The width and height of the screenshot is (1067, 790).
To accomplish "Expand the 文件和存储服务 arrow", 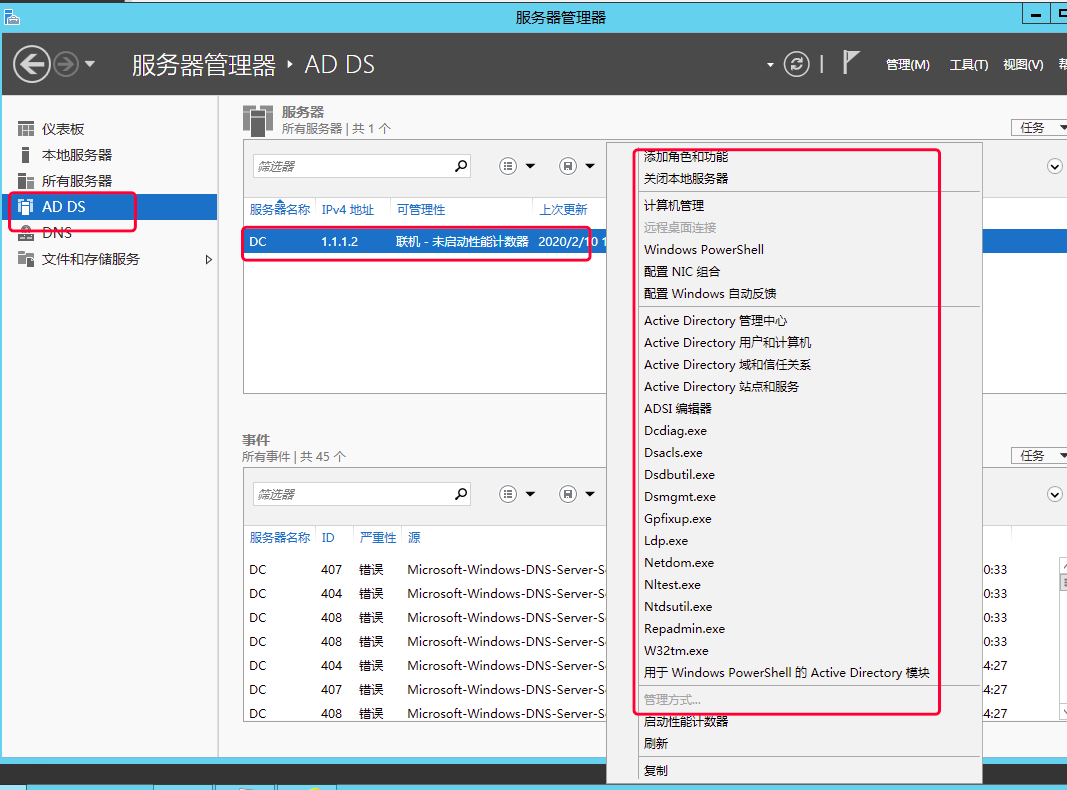I will point(208,259).
